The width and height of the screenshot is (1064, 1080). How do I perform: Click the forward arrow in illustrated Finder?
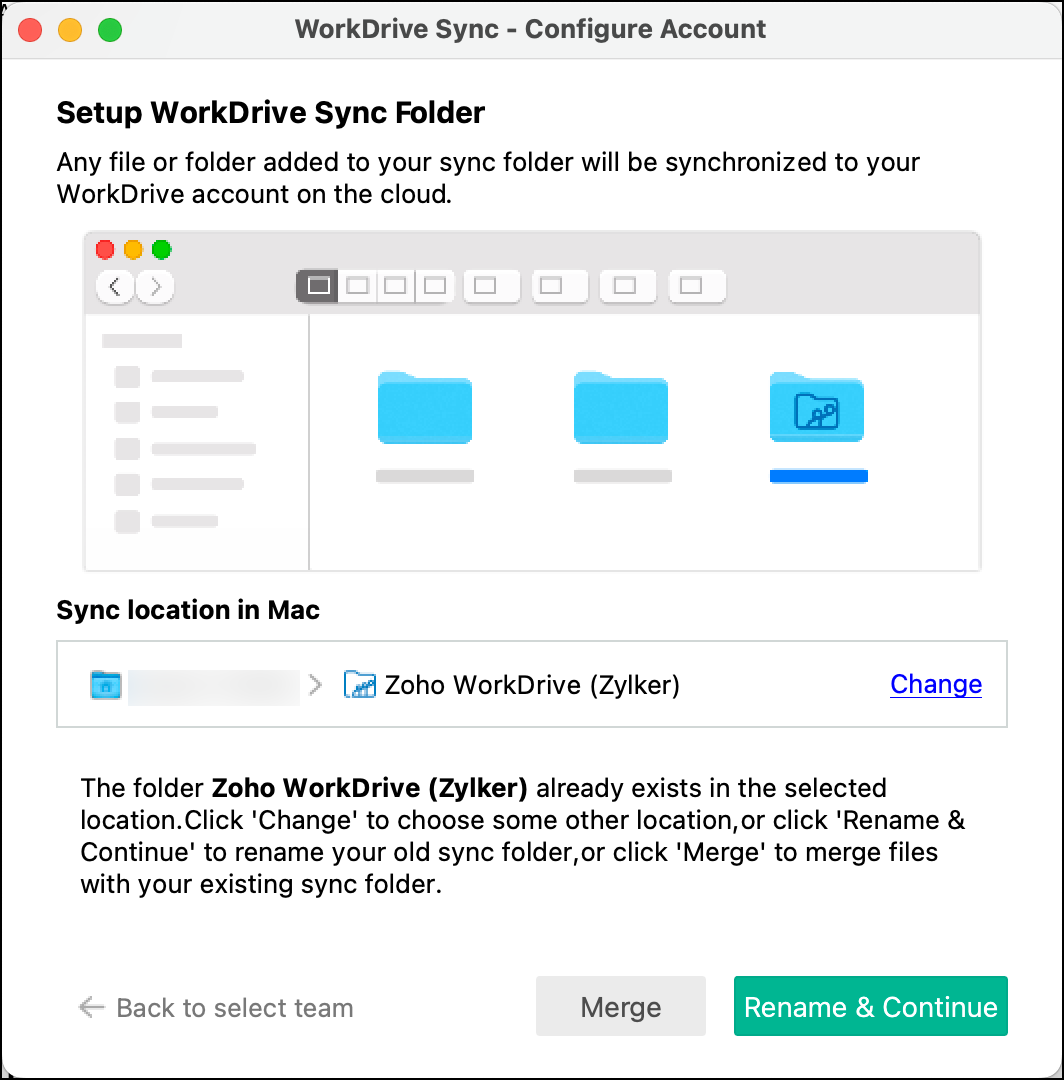[154, 287]
